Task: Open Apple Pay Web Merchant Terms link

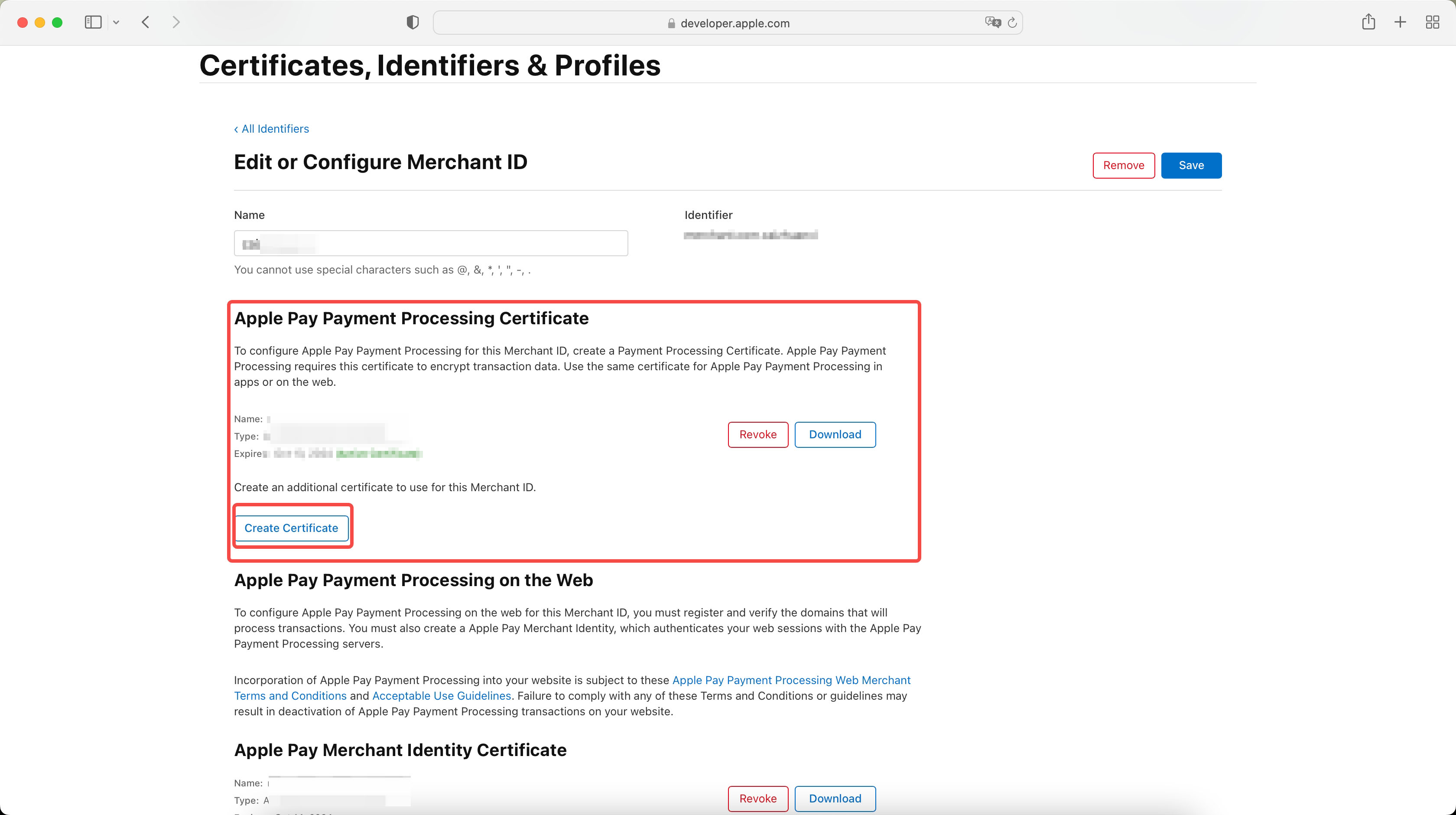Action: click(x=791, y=680)
